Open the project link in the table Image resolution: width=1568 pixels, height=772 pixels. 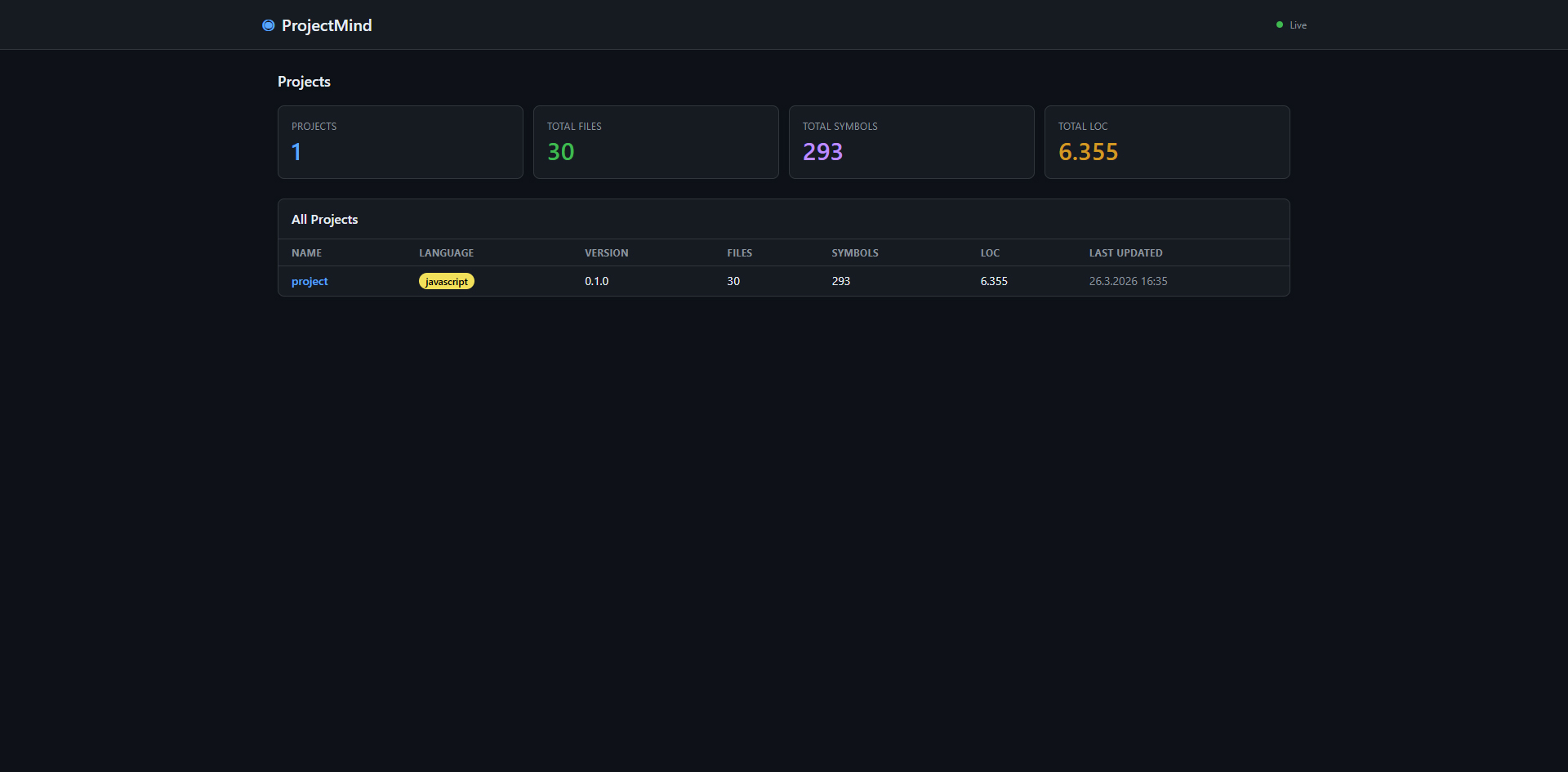tap(310, 281)
